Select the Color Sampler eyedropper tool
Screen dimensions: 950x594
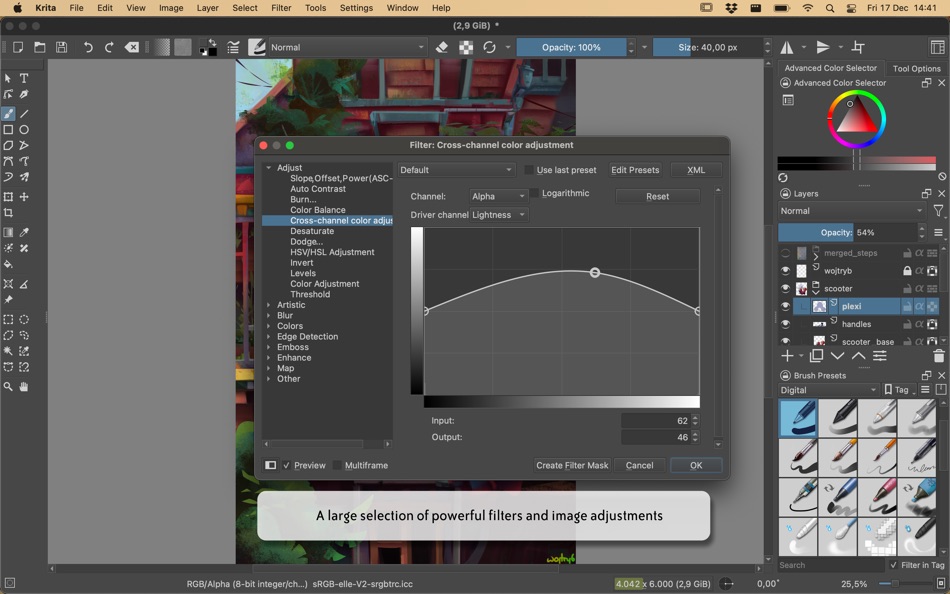(24, 232)
